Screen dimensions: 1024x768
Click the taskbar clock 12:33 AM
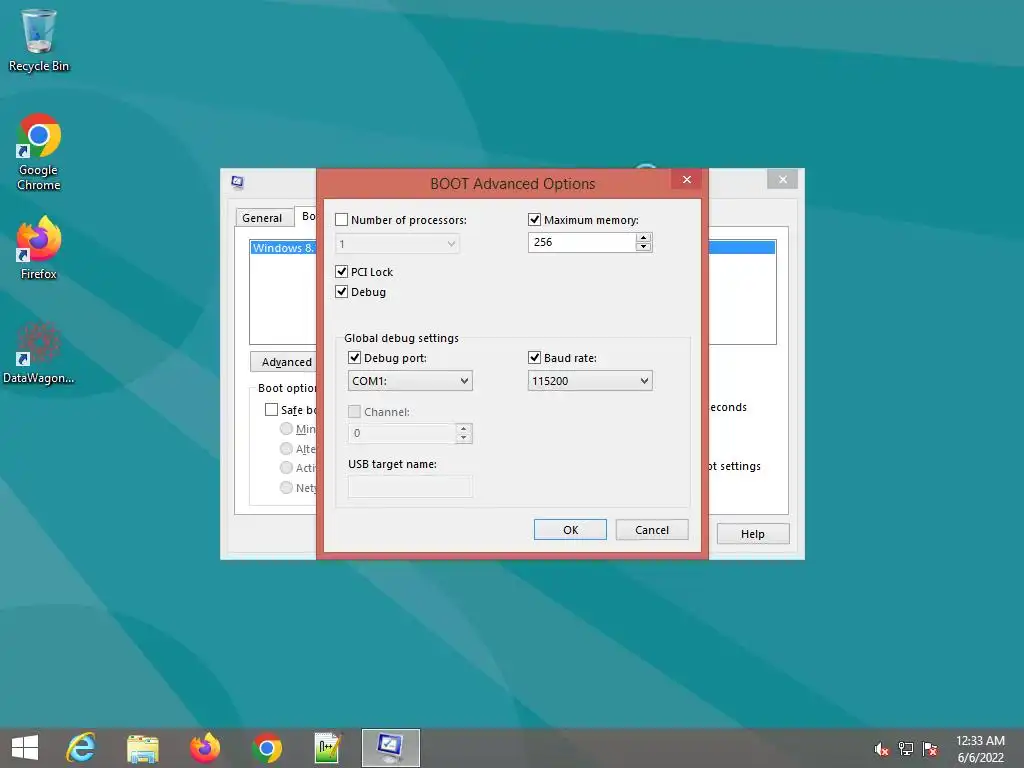pos(980,741)
